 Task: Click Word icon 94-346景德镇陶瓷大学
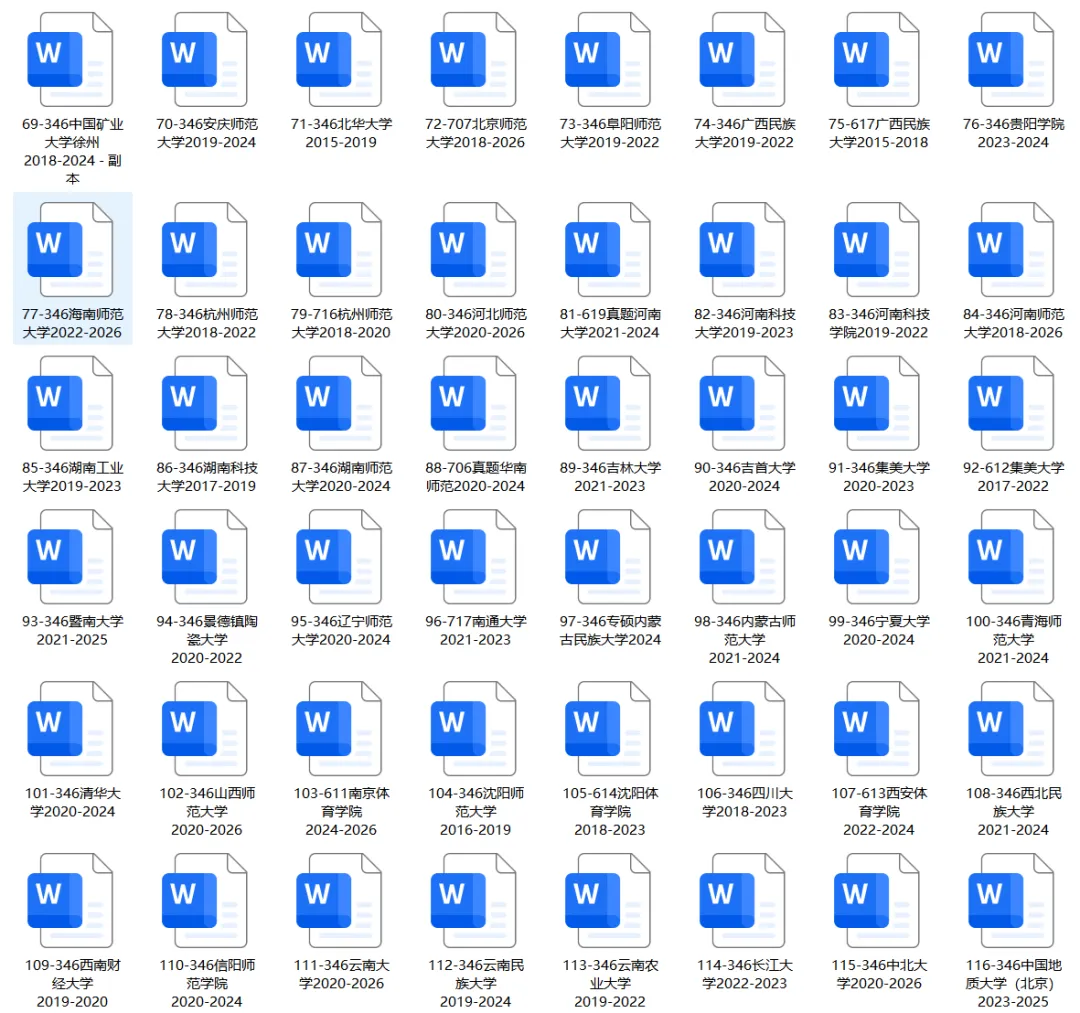pos(205,557)
